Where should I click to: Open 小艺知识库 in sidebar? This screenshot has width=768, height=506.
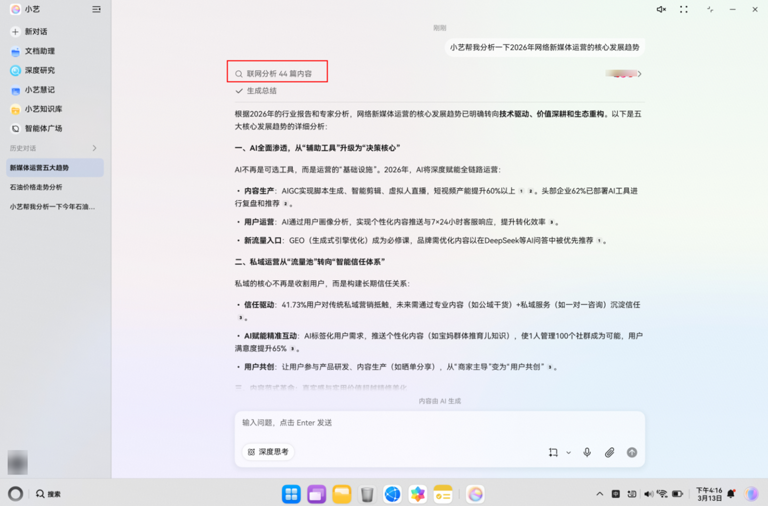[x=36, y=109]
